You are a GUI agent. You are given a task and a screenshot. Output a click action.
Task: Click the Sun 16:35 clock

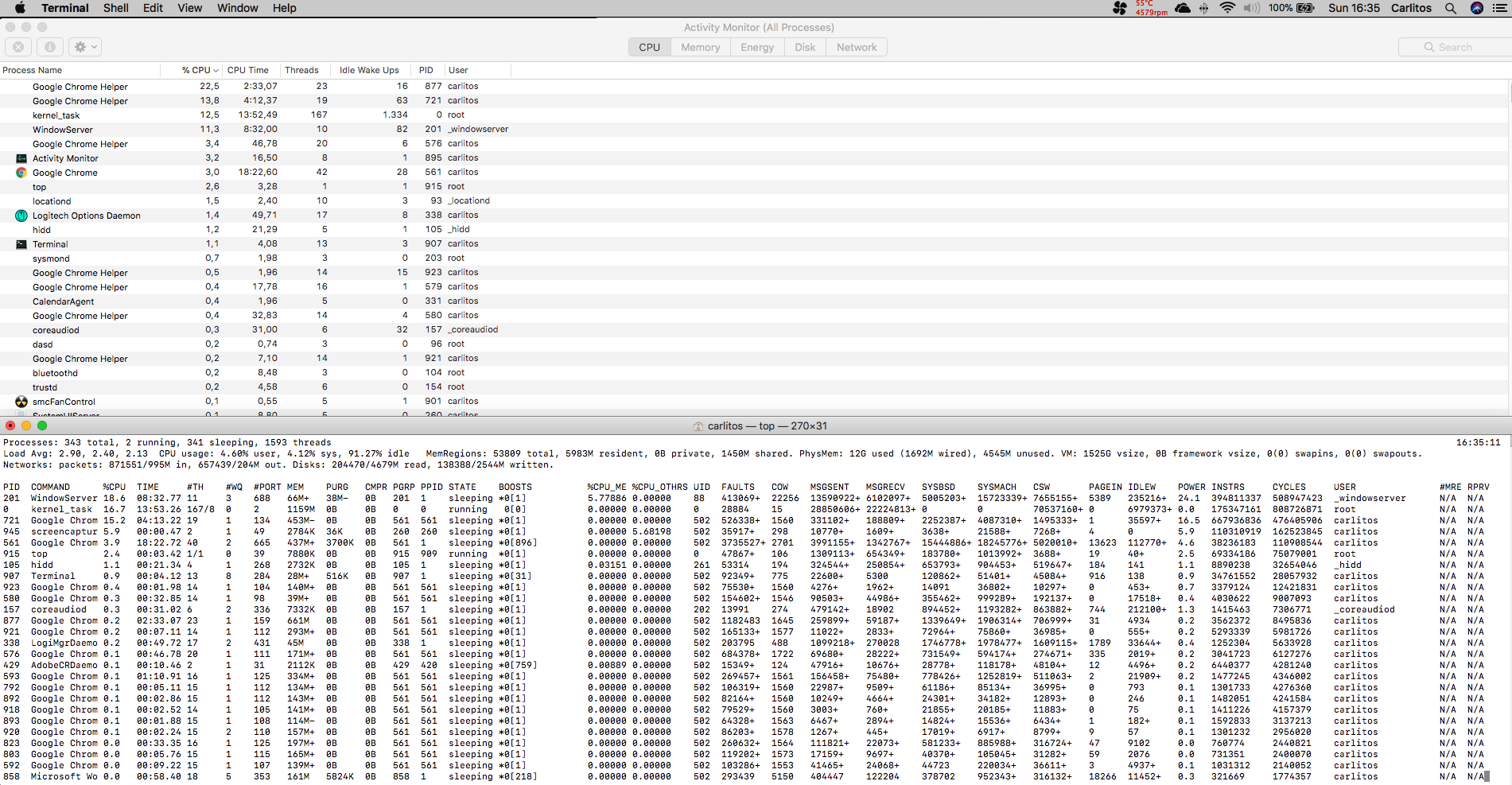click(1354, 8)
